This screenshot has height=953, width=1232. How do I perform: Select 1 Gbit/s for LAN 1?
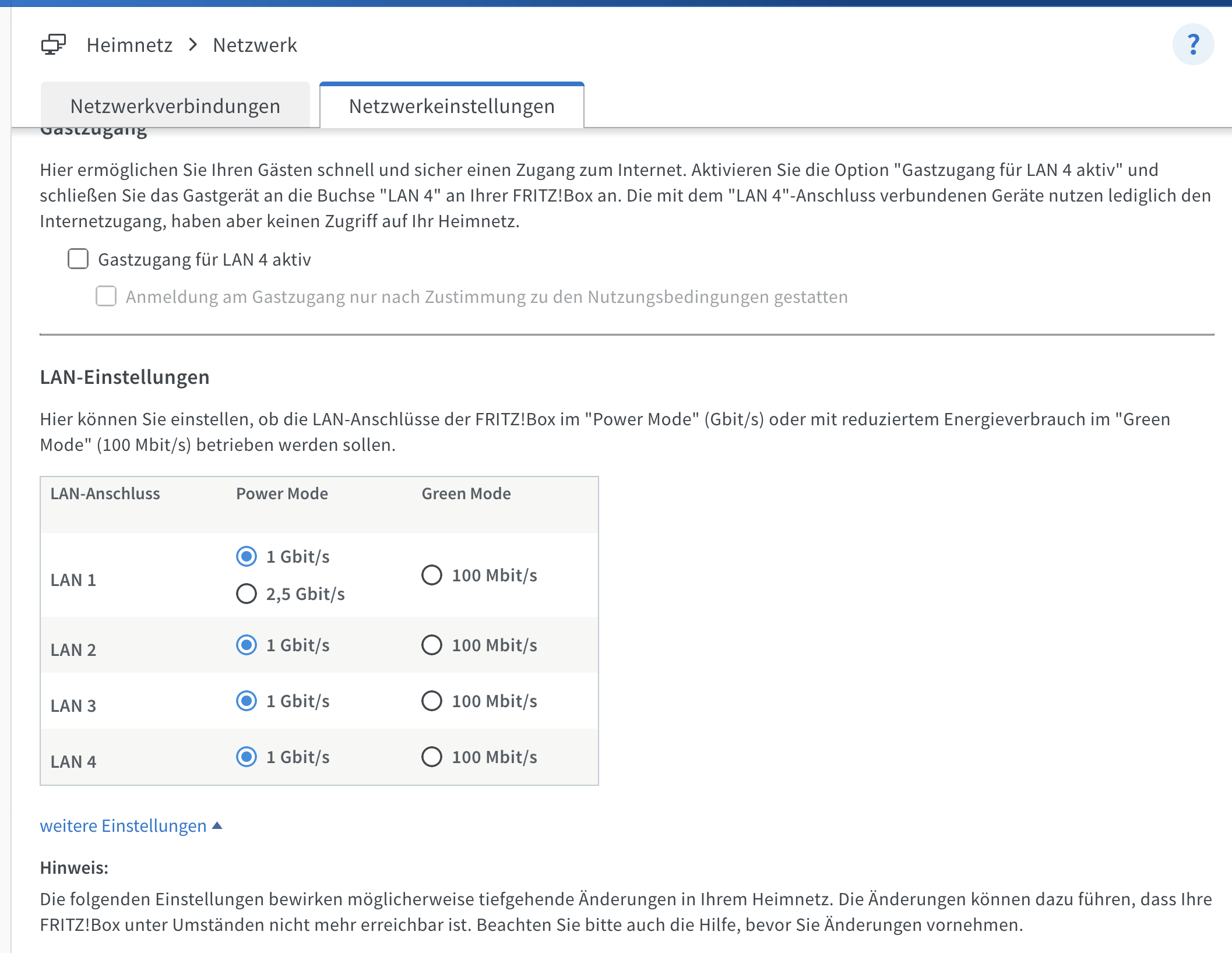247,556
